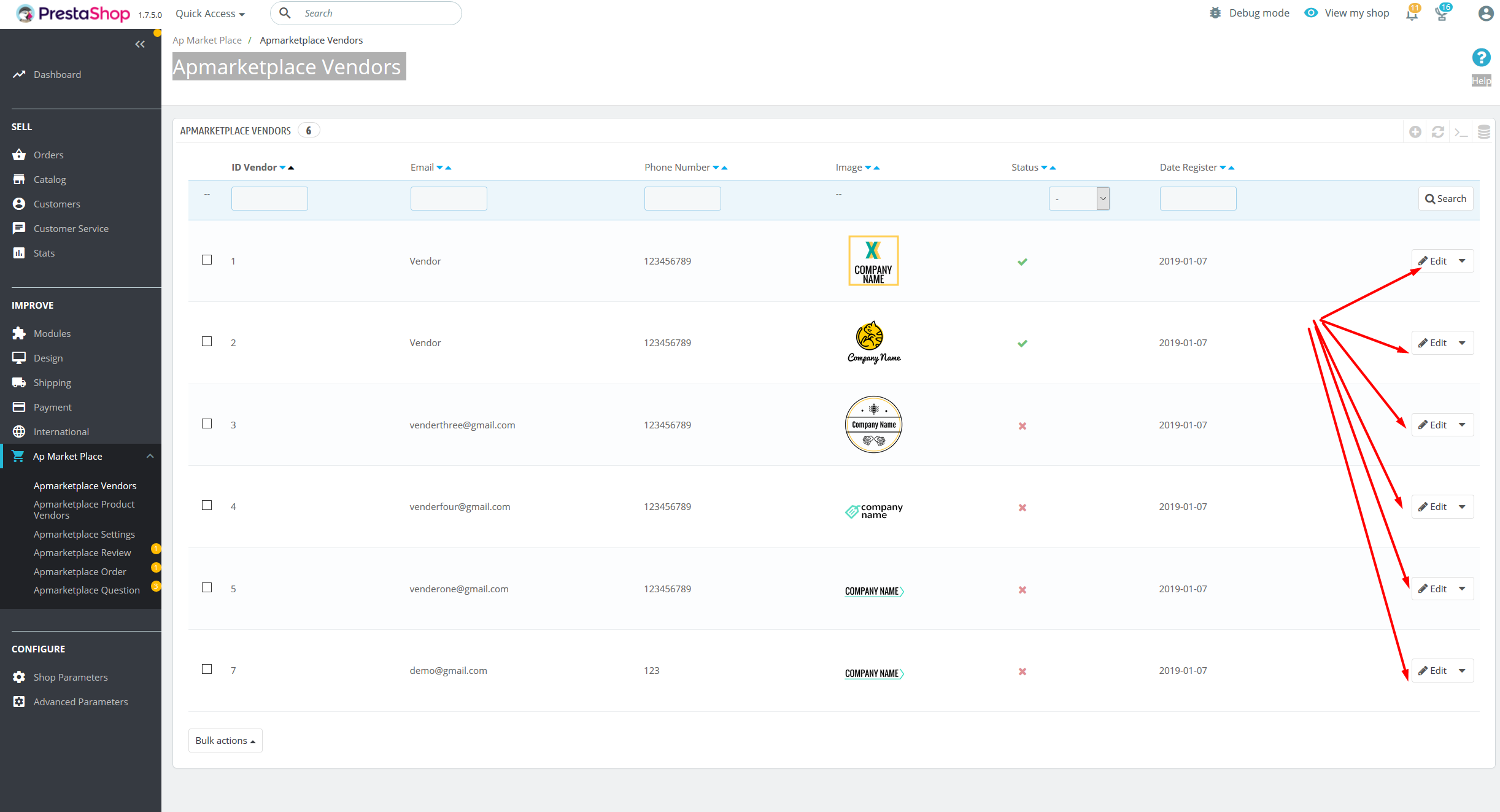Expand the Edit dropdown for vendor 2
Screen dimensions: 1500x812
tap(1462, 343)
